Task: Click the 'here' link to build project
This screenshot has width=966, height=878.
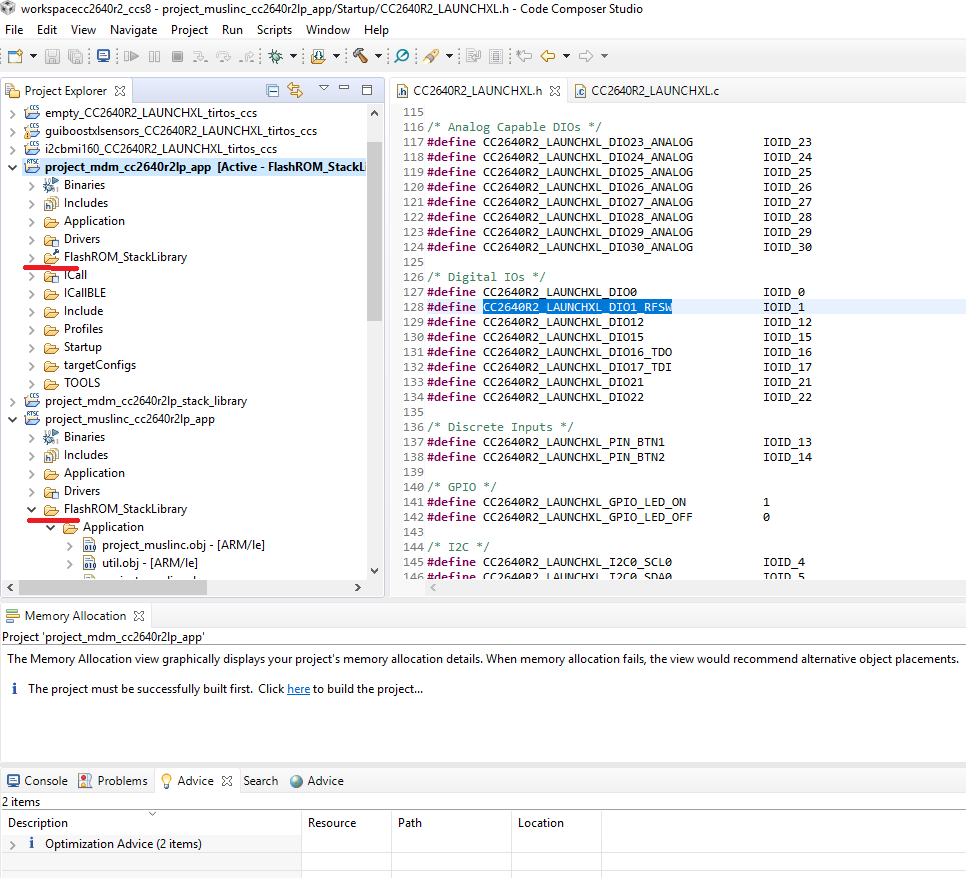Action: tap(298, 689)
